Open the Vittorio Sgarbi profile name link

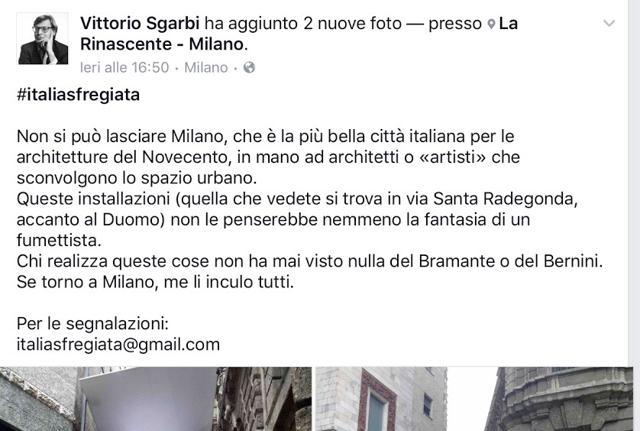(x=140, y=23)
